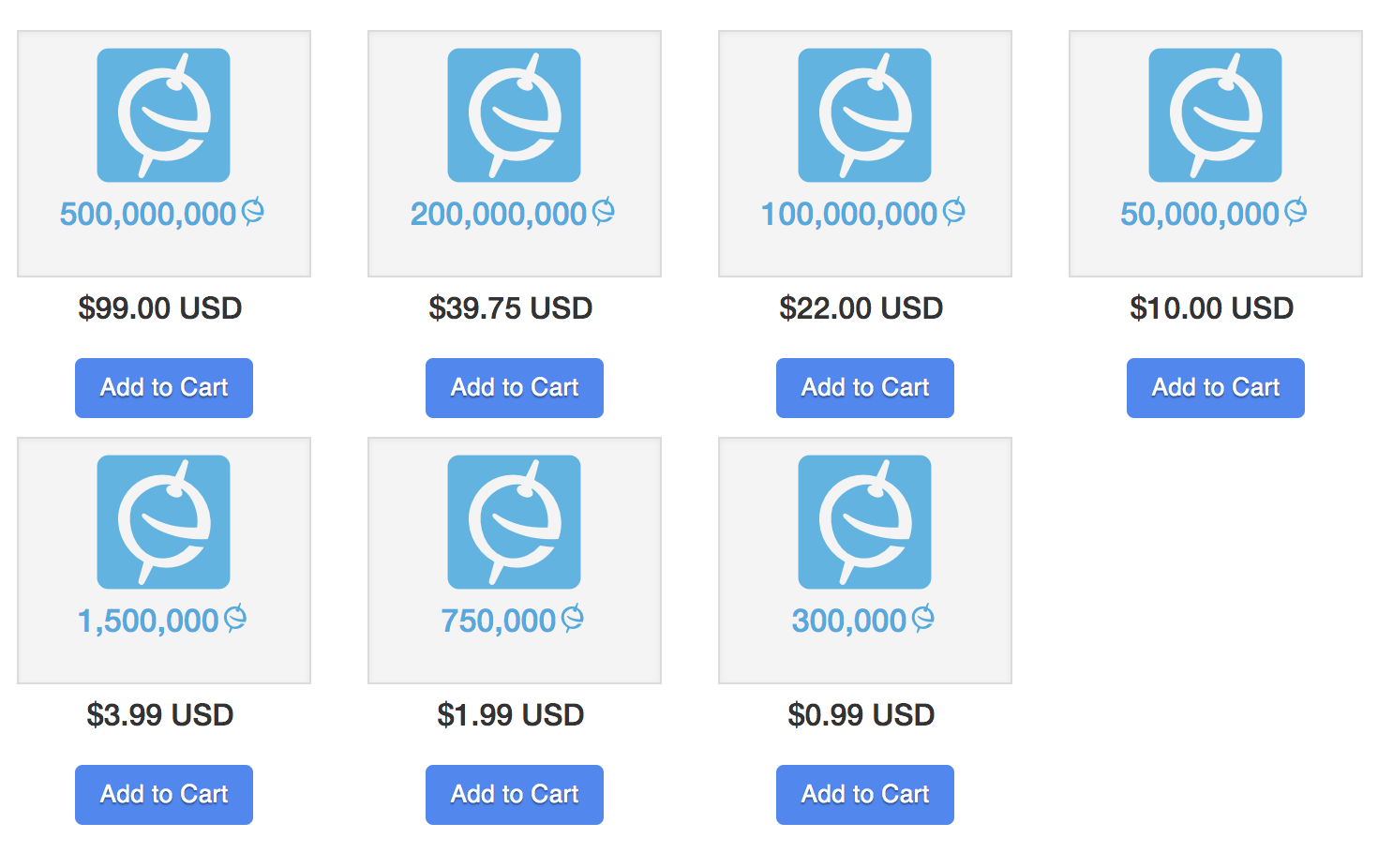The width and height of the screenshot is (1378, 868).
Task: Click the 500,000,000 coin pack icon
Action: (x=164, y=115)
